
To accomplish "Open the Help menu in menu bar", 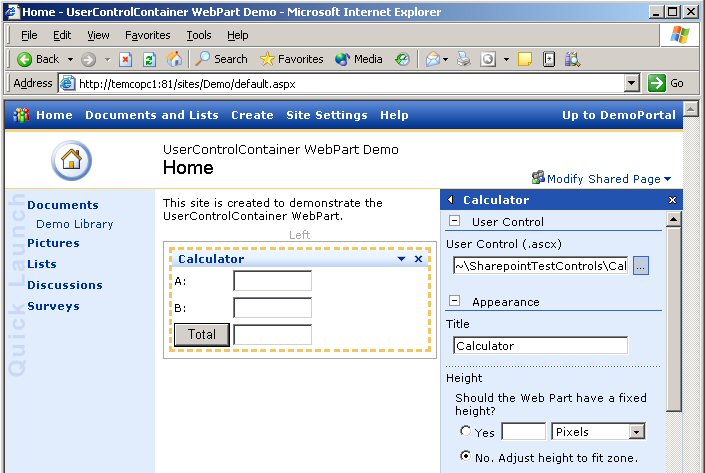I will click(237, 35).
